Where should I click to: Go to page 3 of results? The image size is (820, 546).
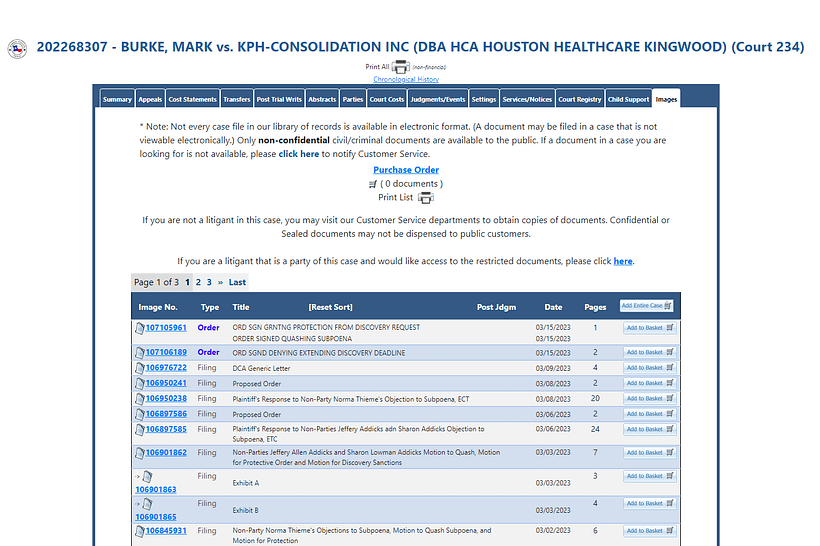209,282
